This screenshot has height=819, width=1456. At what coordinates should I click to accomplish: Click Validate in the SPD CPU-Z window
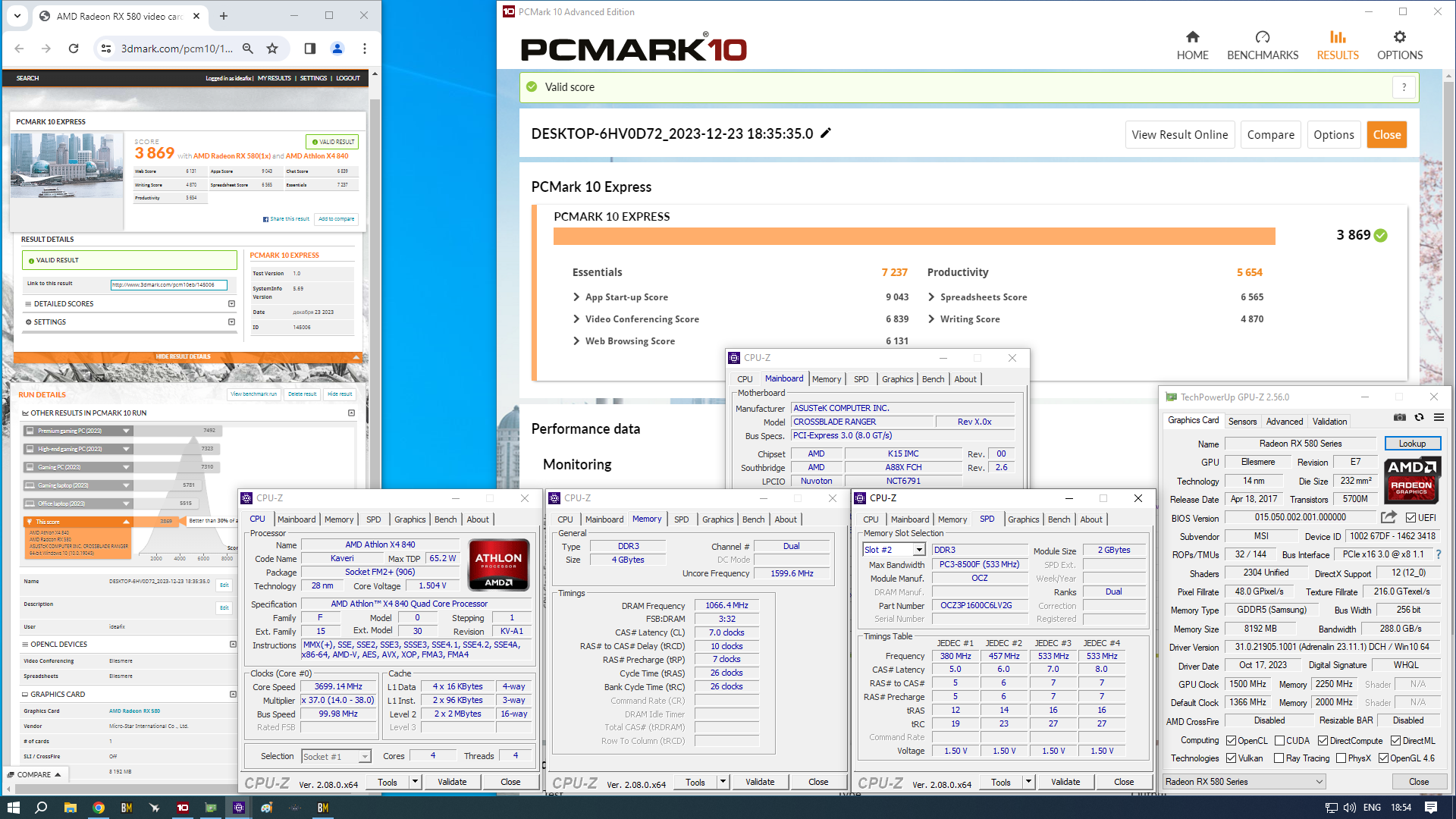(1065, 782)
